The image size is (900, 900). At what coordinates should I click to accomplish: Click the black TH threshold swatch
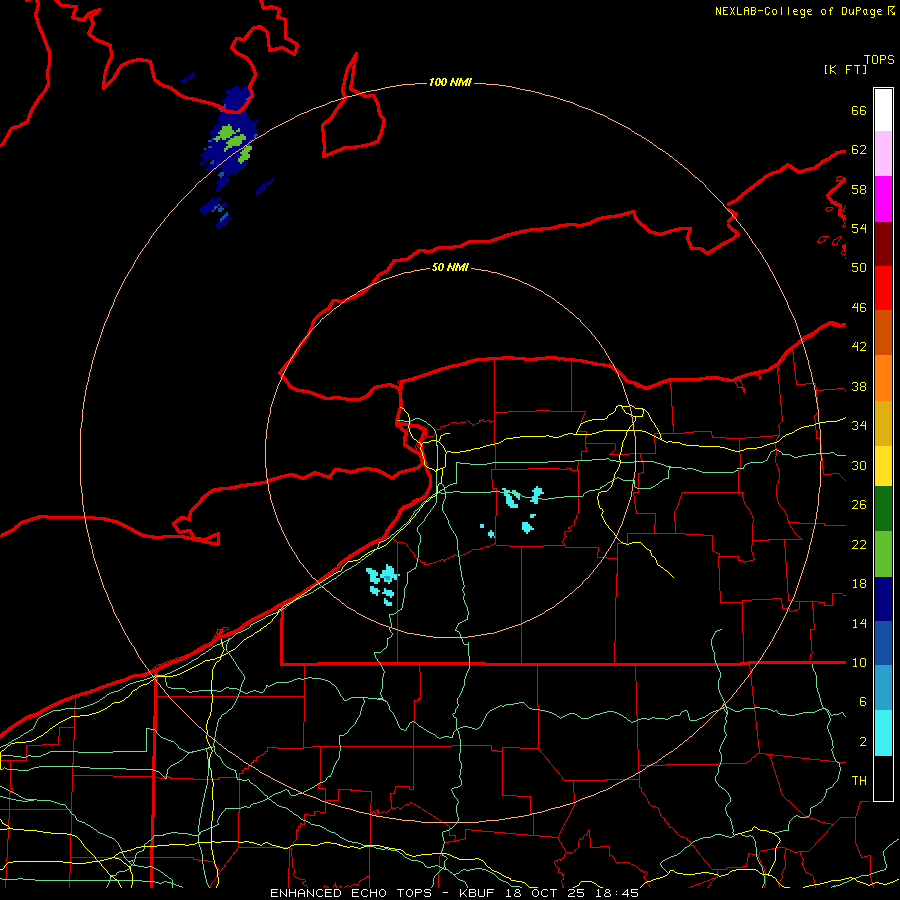[x=883, y=778]
